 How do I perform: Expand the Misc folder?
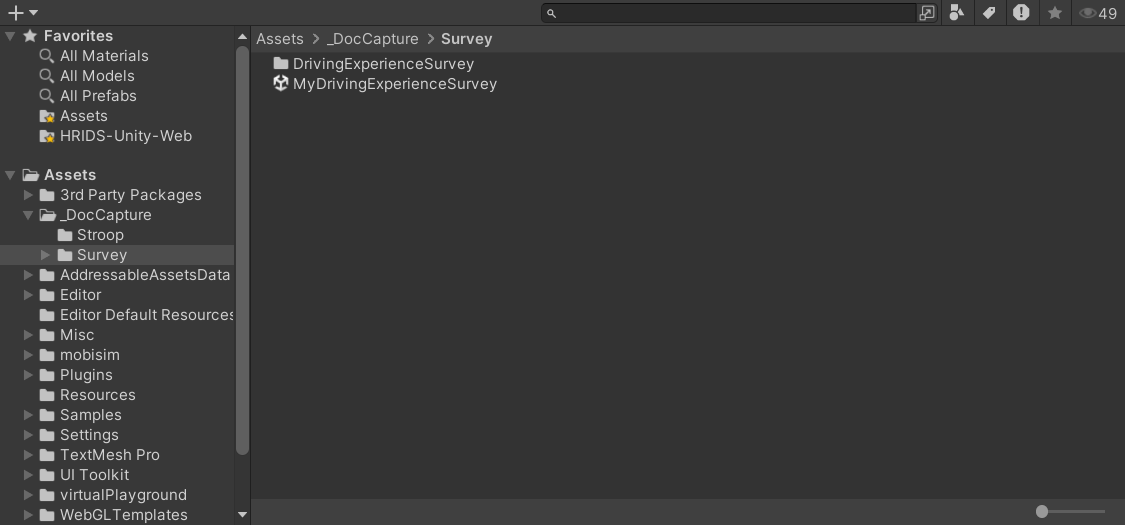coord(28,336)
